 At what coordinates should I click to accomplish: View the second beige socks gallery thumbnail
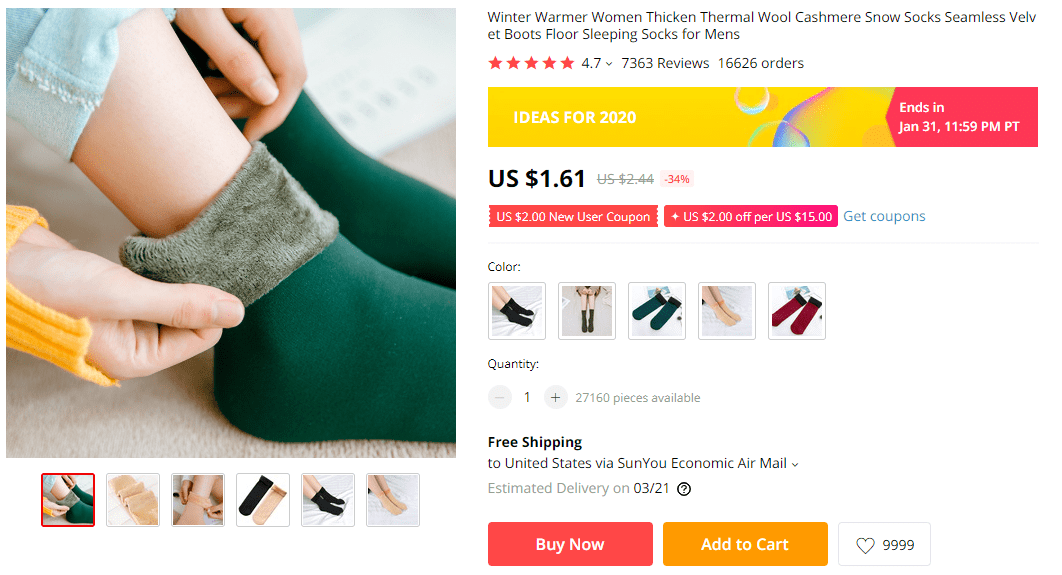pyautogui.click(x=133, y=500)
